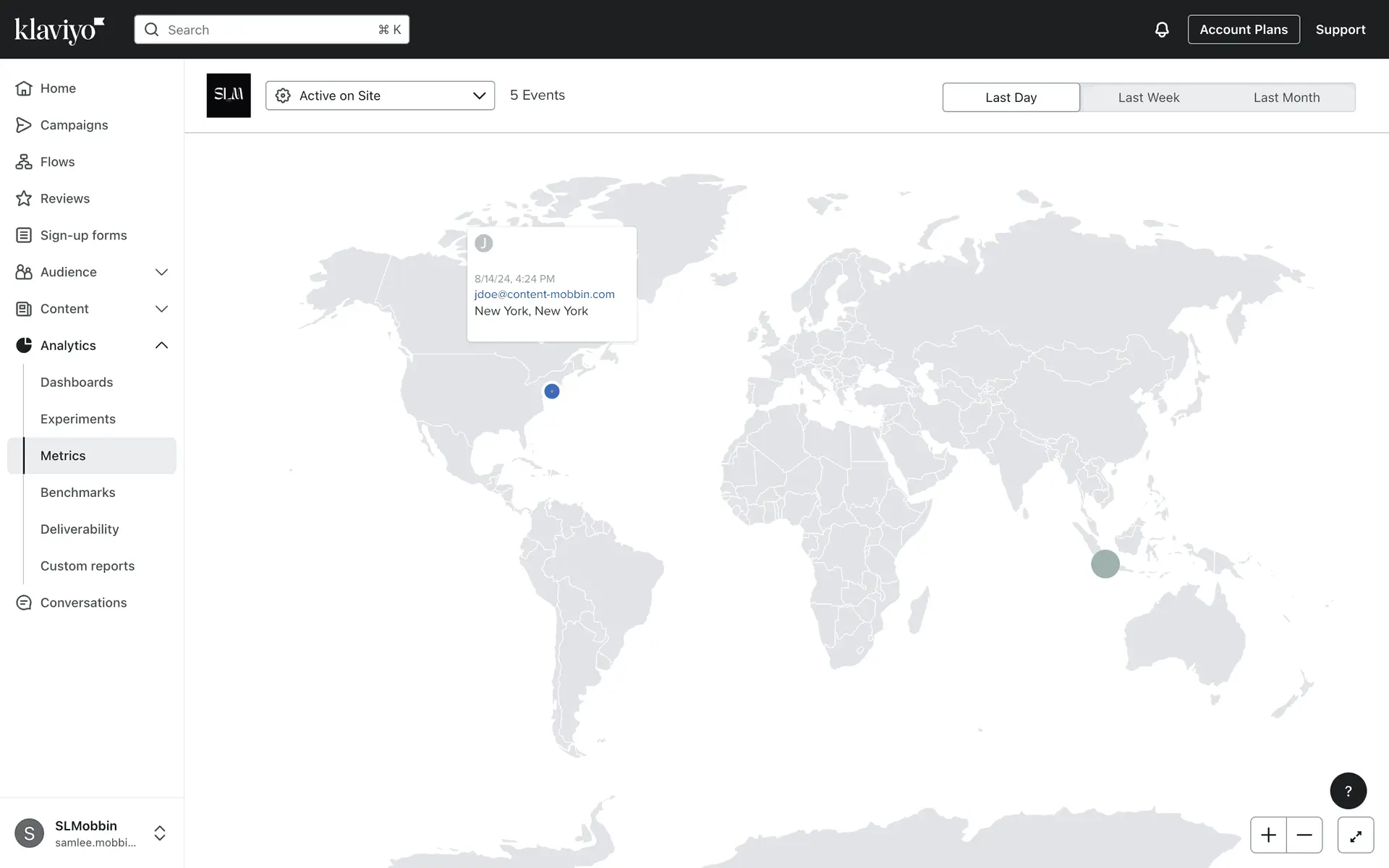Click the Account Plans button
The image size is (1389, 868).
tap(1243, 30)
